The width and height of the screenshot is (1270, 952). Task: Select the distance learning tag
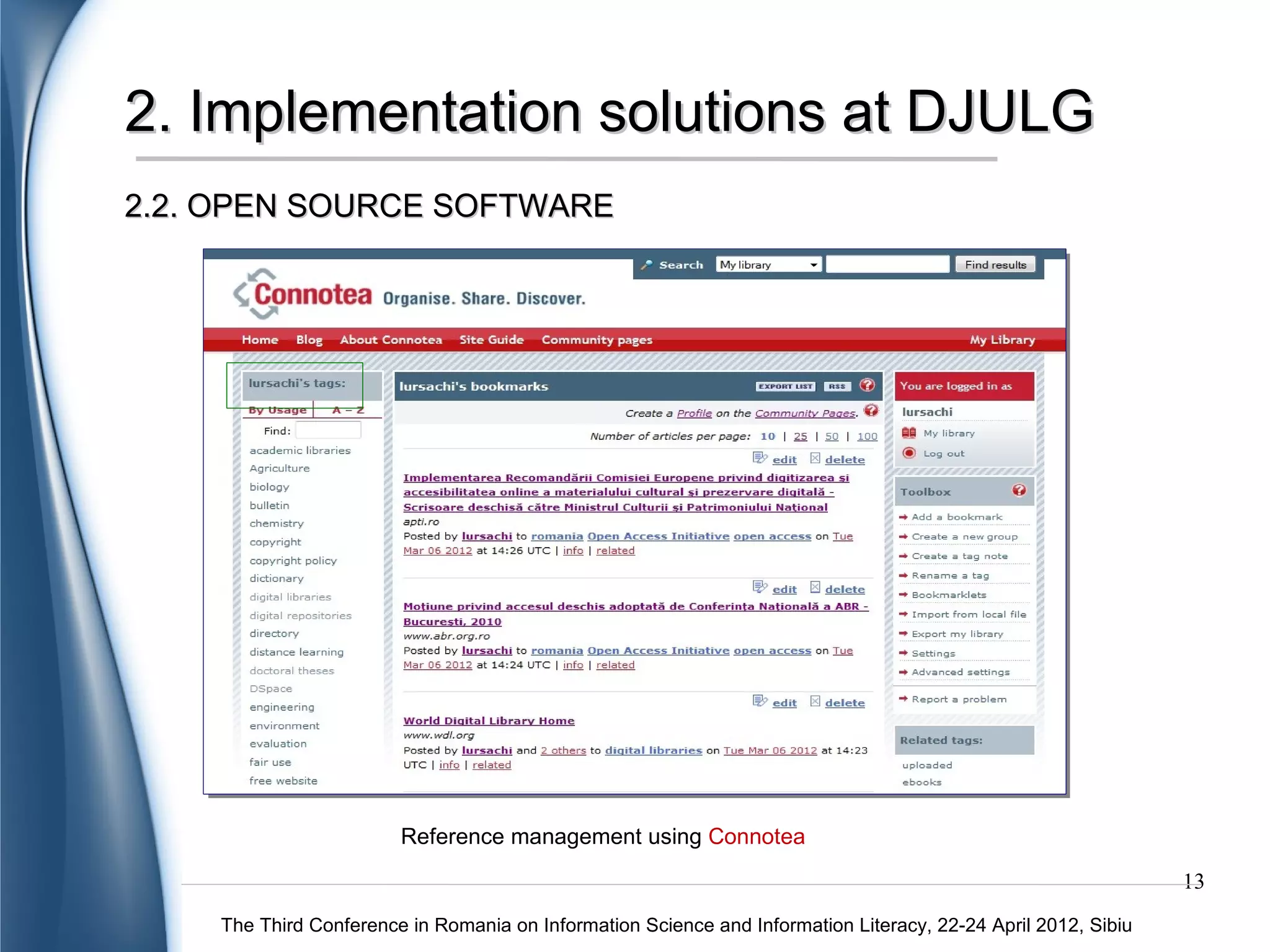pos(296,652)
